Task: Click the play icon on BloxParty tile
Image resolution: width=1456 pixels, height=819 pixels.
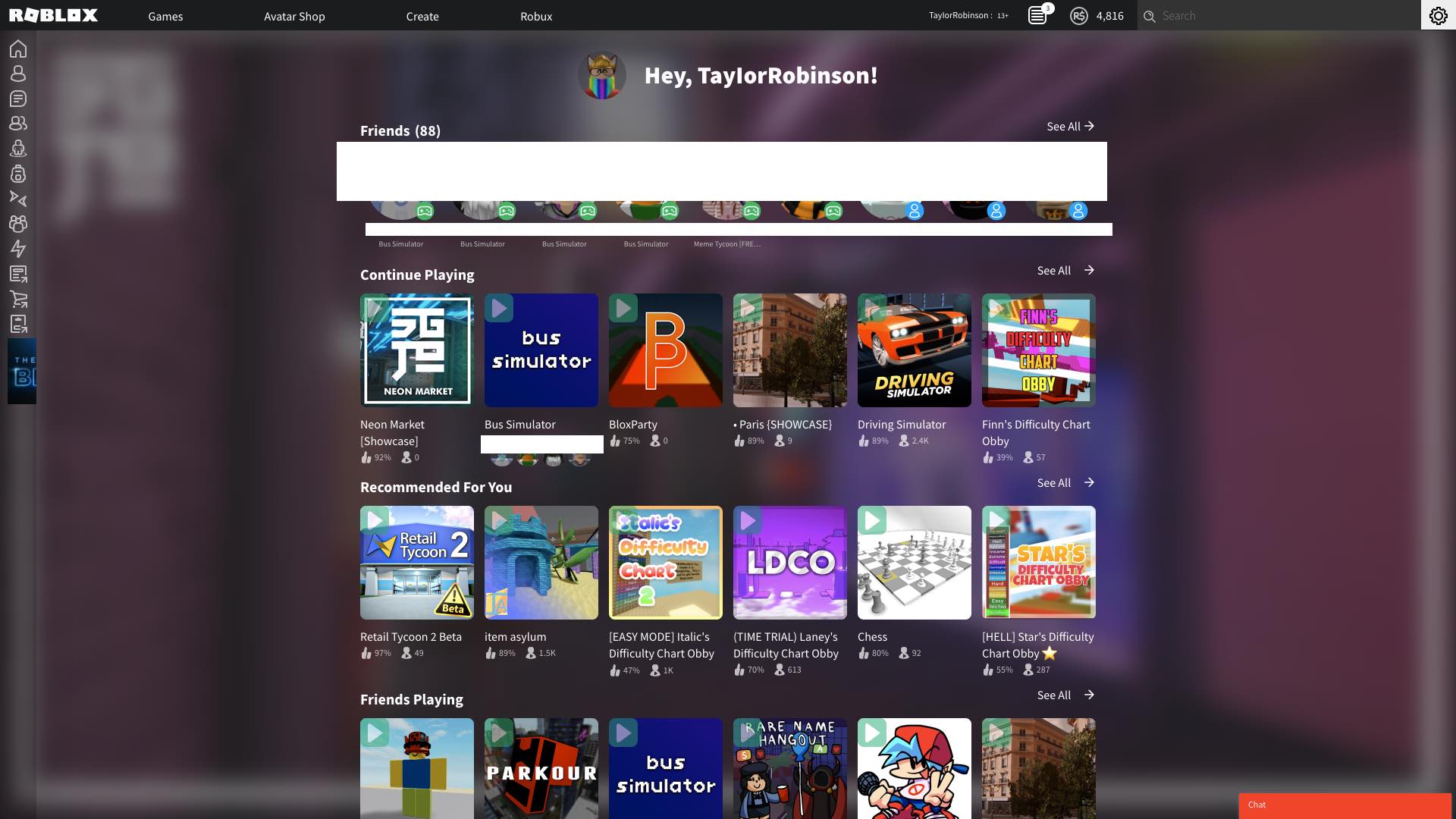Action: pyautogui.click(x=623, y=308)
